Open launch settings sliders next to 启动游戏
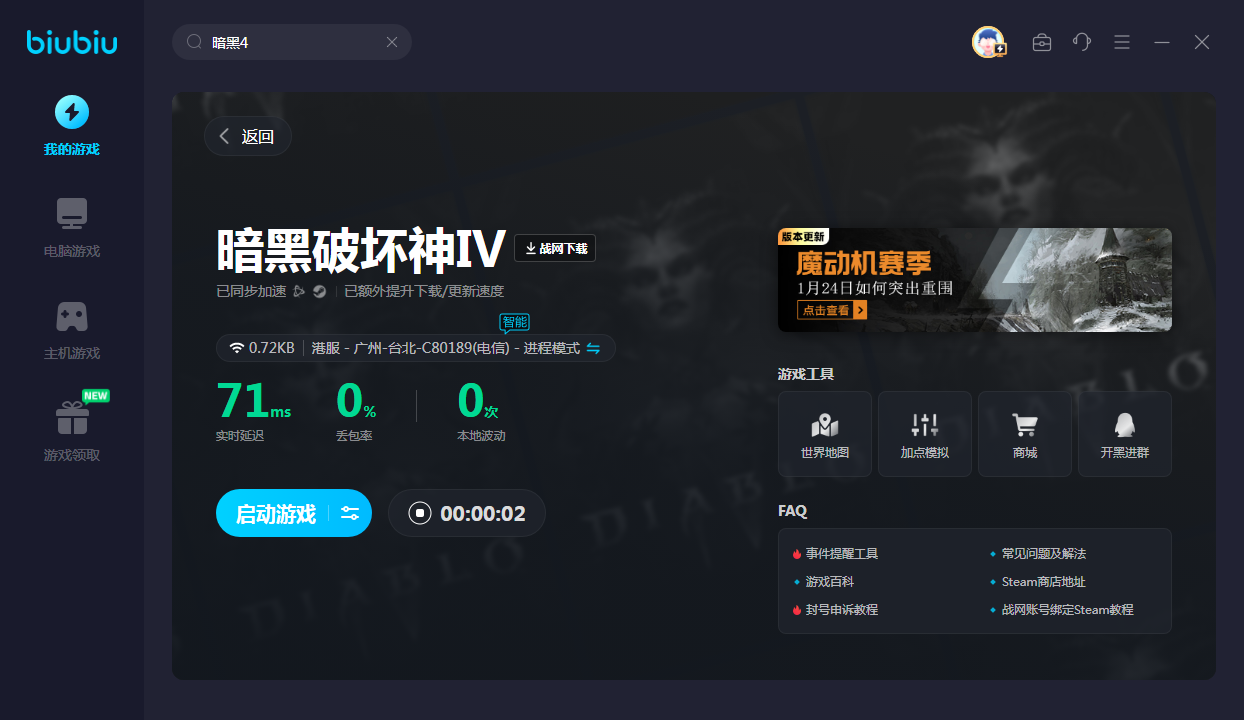This screenshot has width=1244, height=720. (x=350, y=514)
